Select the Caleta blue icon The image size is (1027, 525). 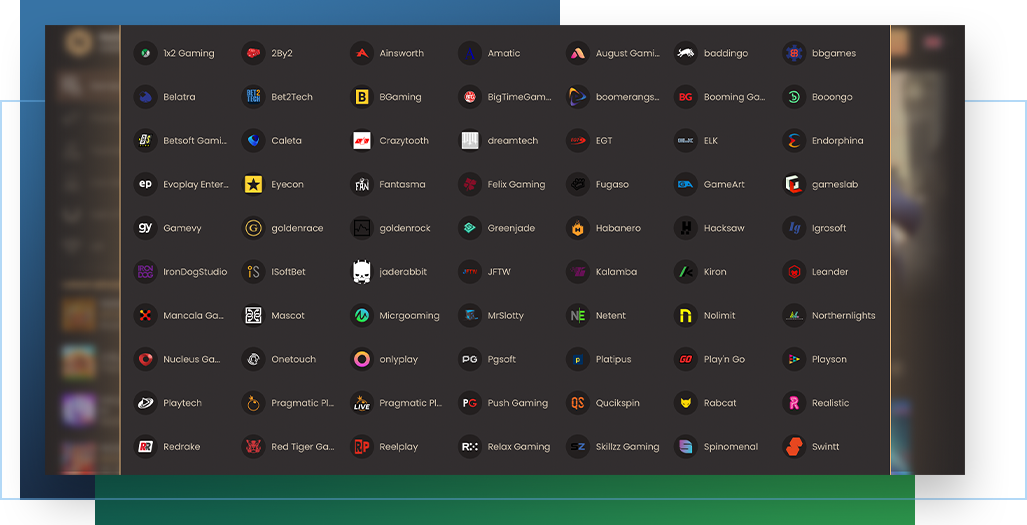[253, 141]
